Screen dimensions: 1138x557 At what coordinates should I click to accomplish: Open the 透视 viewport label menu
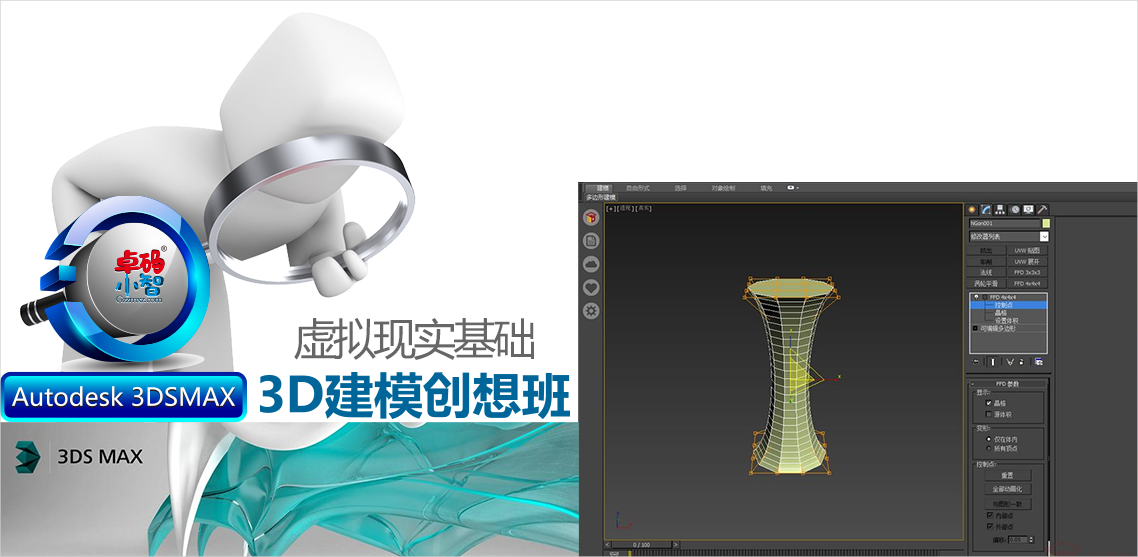click(626, 208)
